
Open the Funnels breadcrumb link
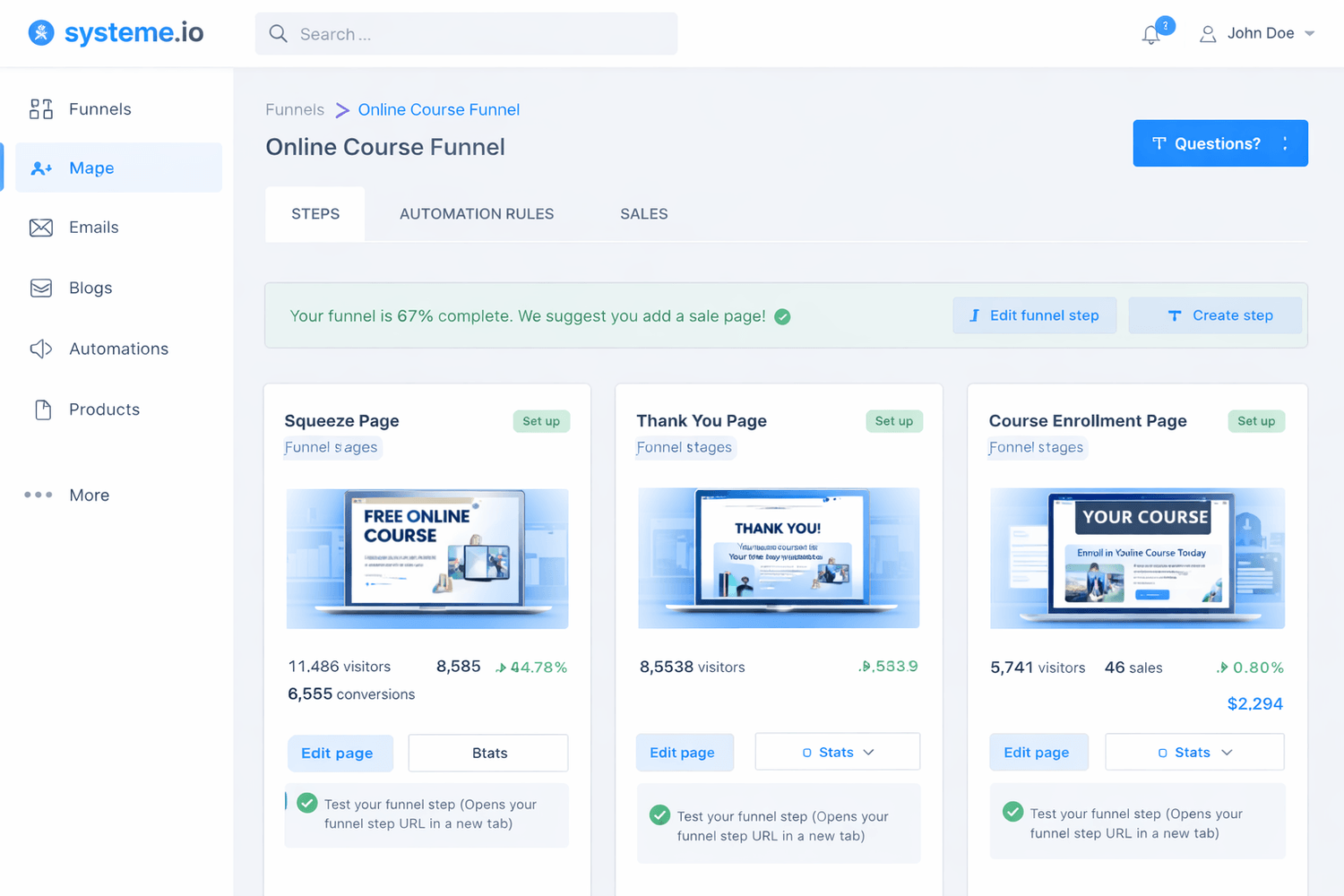click(294, 109)
